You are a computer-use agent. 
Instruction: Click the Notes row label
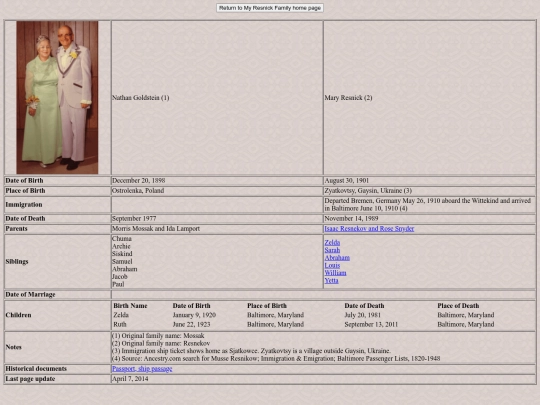click(14, 347)
